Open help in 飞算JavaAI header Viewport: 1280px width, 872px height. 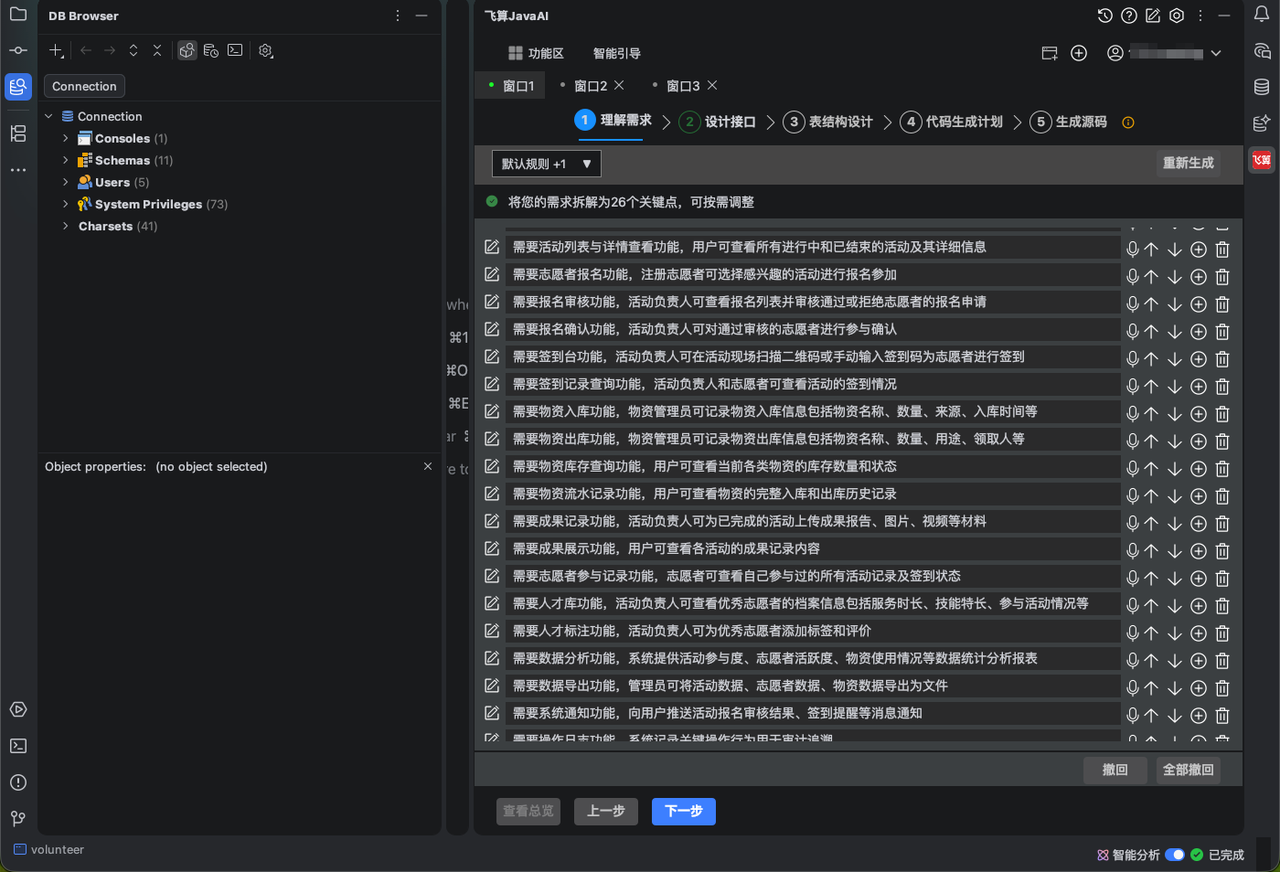tap(1129, 16)
